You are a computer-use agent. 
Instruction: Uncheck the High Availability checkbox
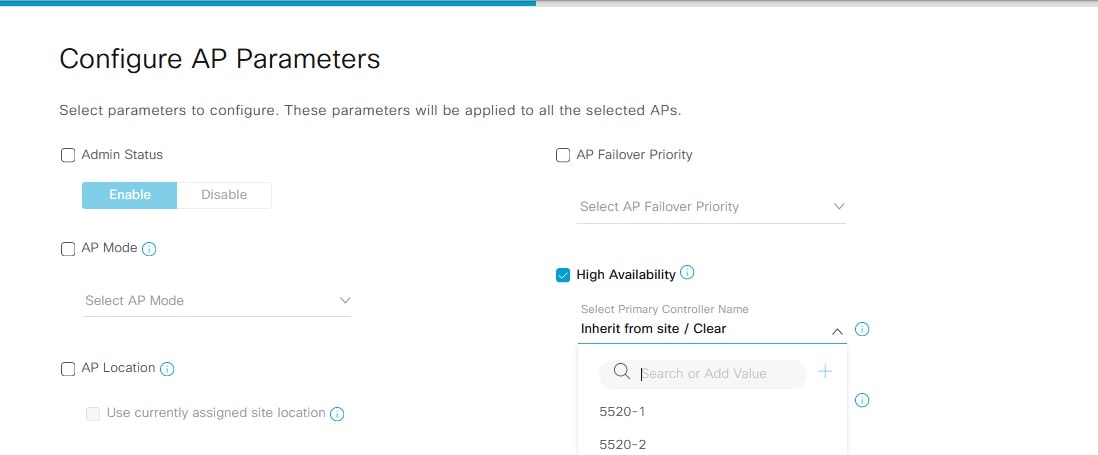(563, 275)
